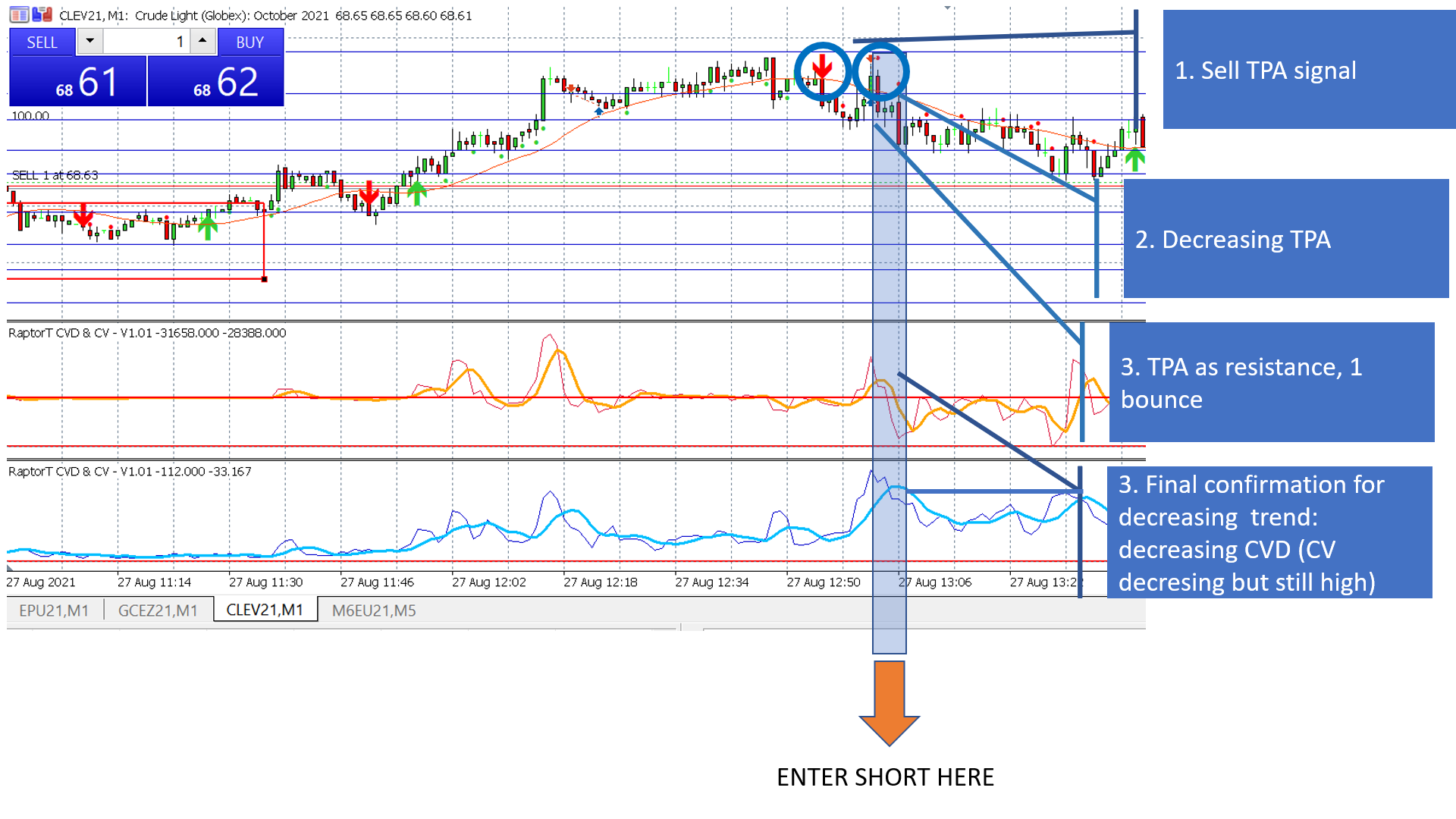Select the 'SELL 1 at 68.63' order label
Image resolution: width=1456 pixels, height=819 pixels.
[x=55, y=175]
